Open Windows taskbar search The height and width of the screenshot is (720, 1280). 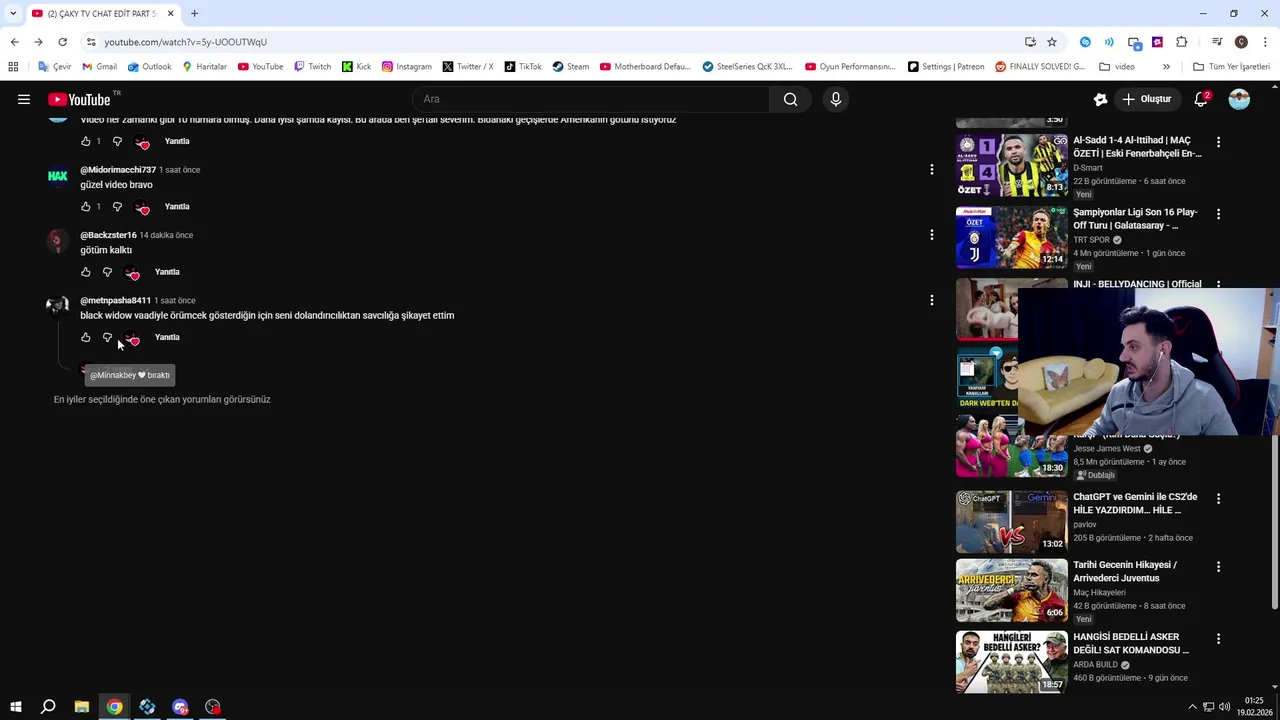point(48,707)
